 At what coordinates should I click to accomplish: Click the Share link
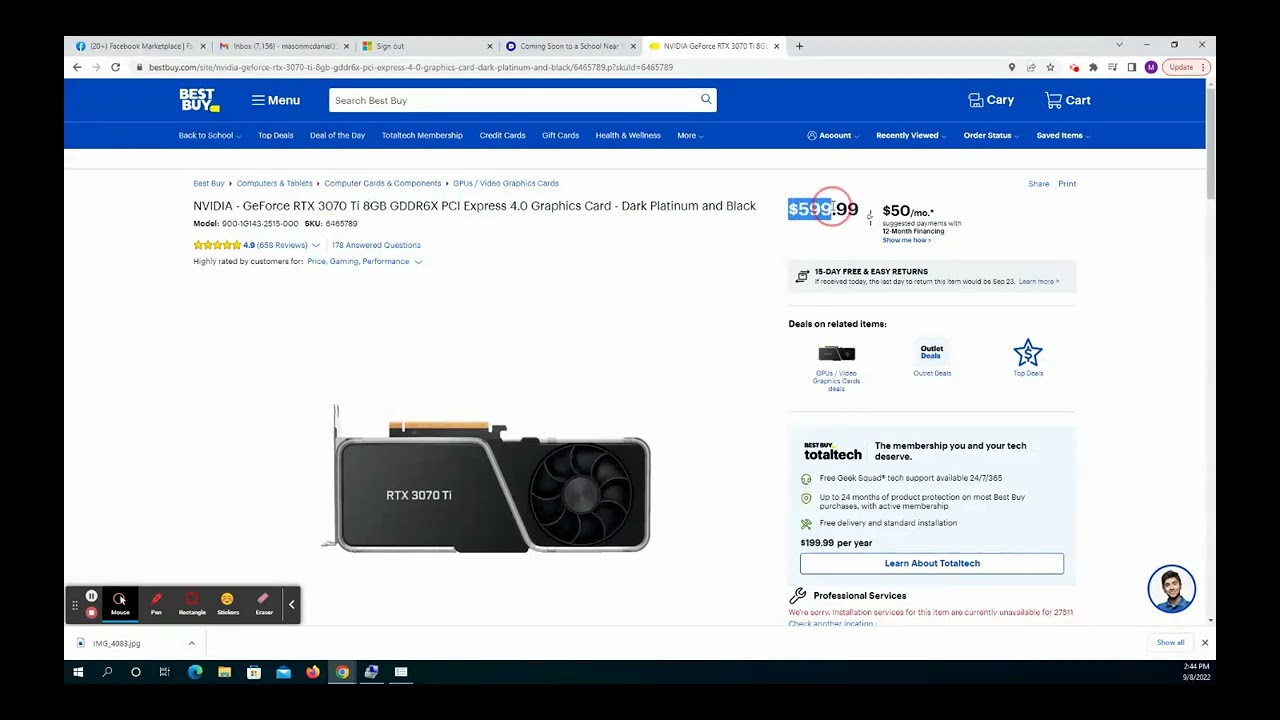click(1039, 184)
